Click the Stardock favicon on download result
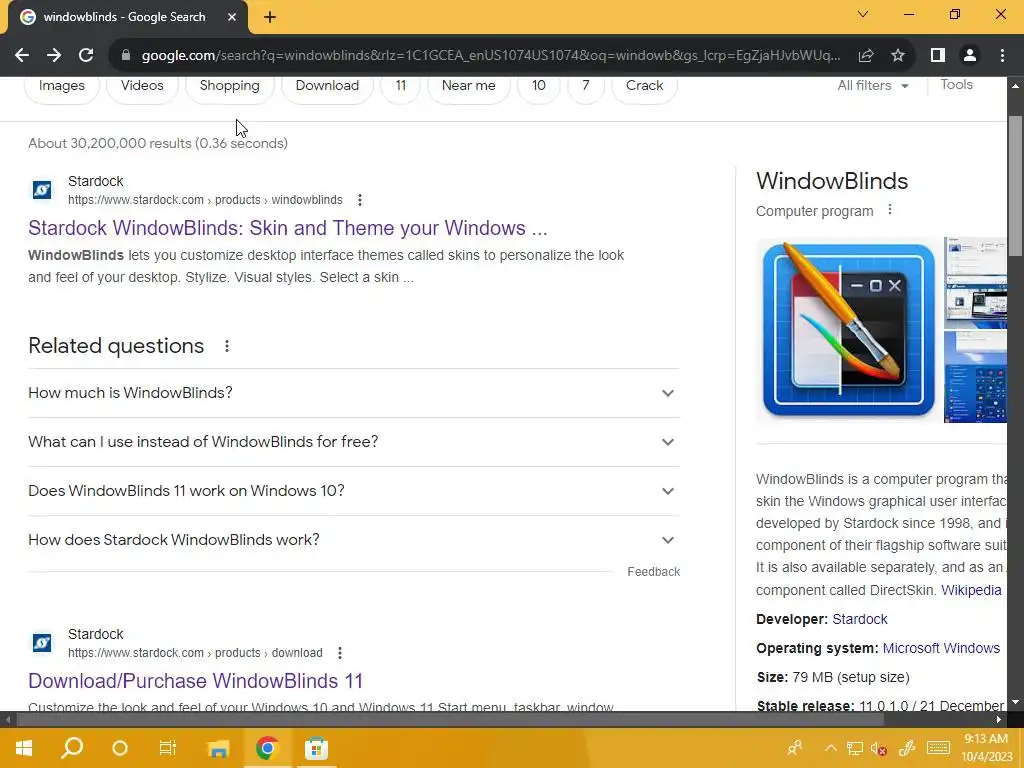The width and height of the screenshot is (1024, 768). point(42,643)
